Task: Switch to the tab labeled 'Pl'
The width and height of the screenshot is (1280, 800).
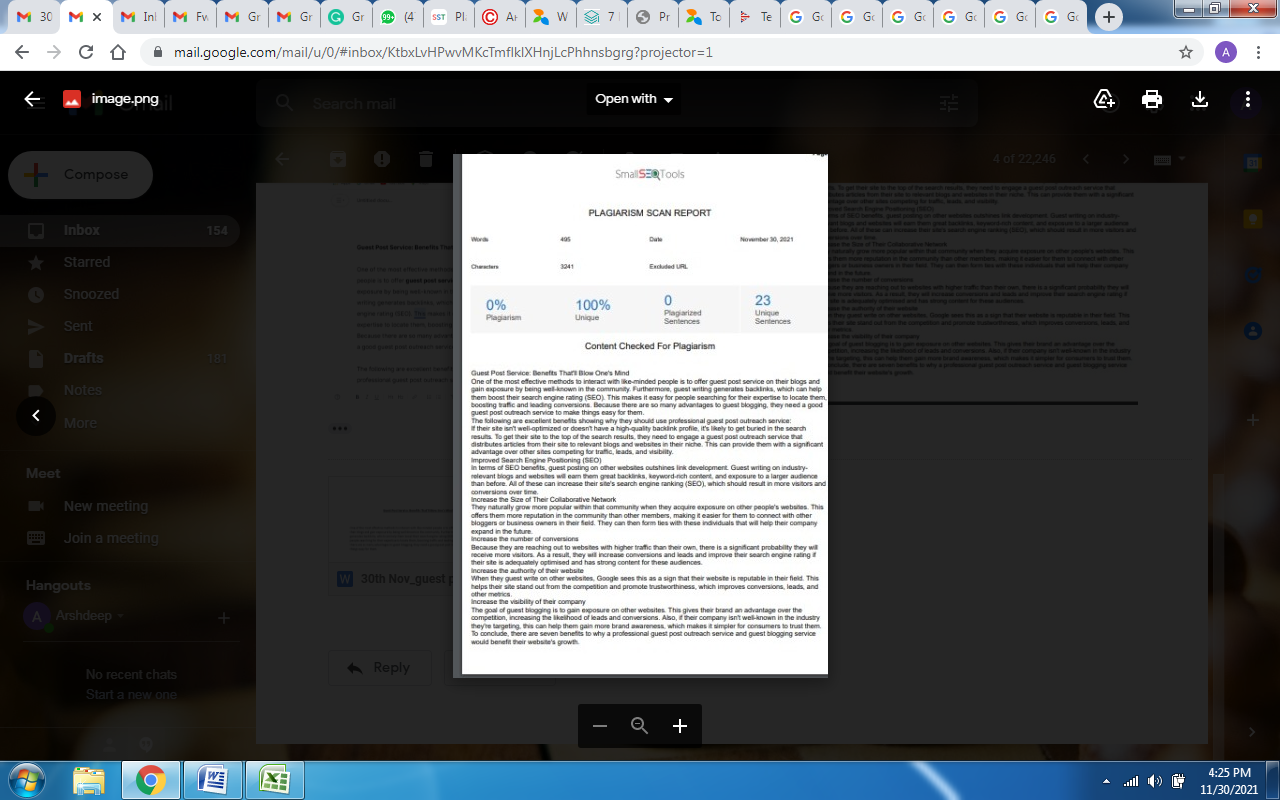Action: (x=448, y=17)
